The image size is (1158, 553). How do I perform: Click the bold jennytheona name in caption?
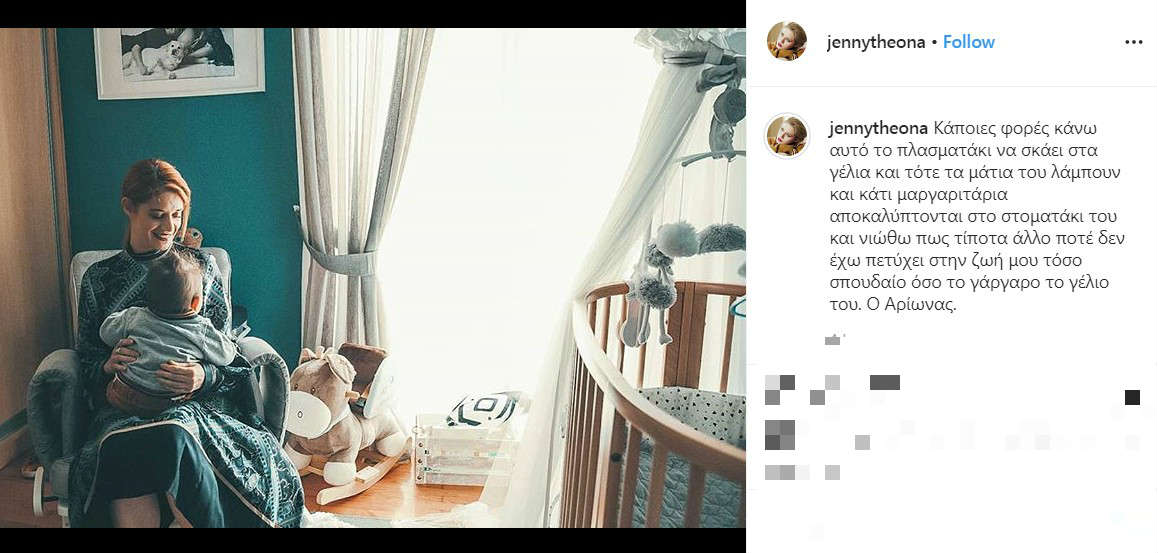878,128
